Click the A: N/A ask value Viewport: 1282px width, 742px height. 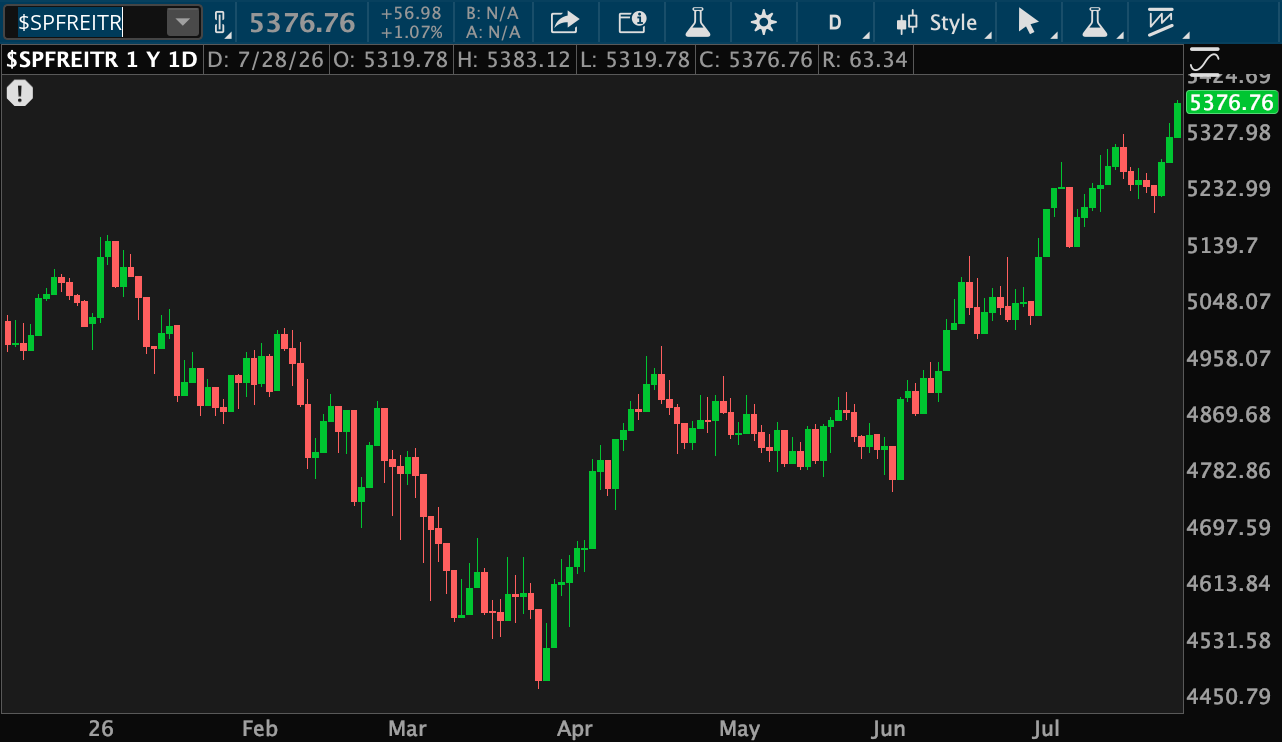(493, 32)
